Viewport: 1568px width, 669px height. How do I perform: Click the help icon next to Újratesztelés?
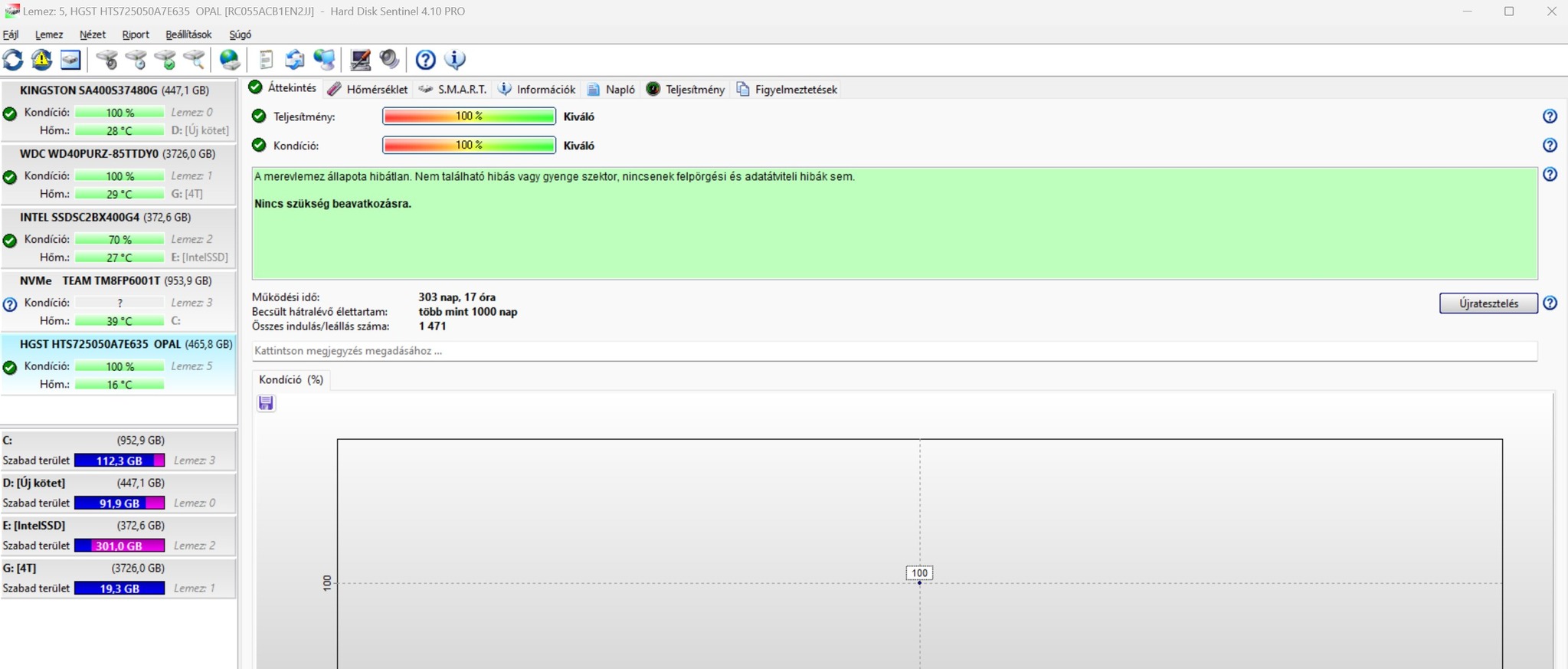[1550, 303]
